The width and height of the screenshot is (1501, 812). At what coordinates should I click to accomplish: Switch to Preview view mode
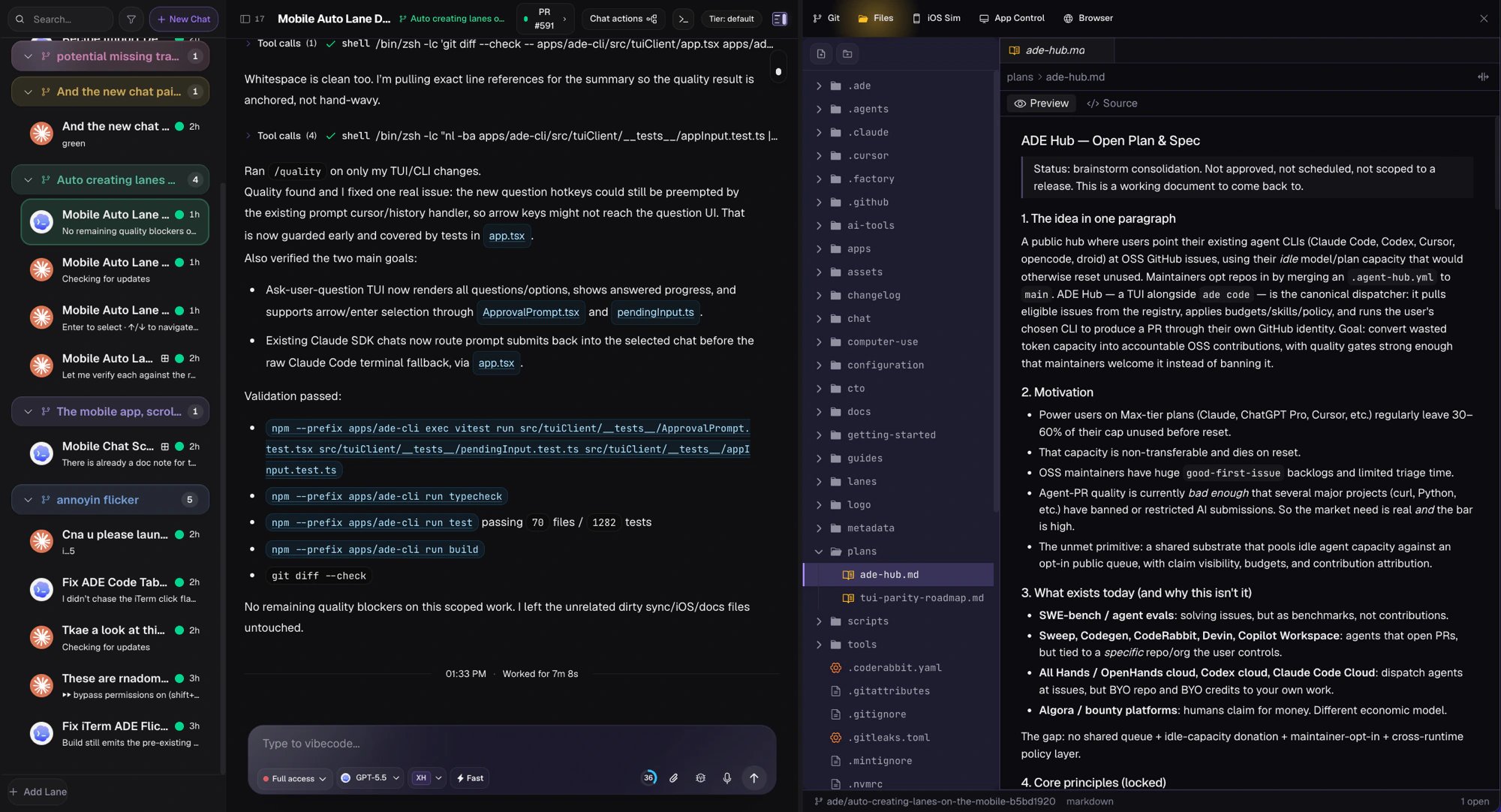(x=1041, y=104)
